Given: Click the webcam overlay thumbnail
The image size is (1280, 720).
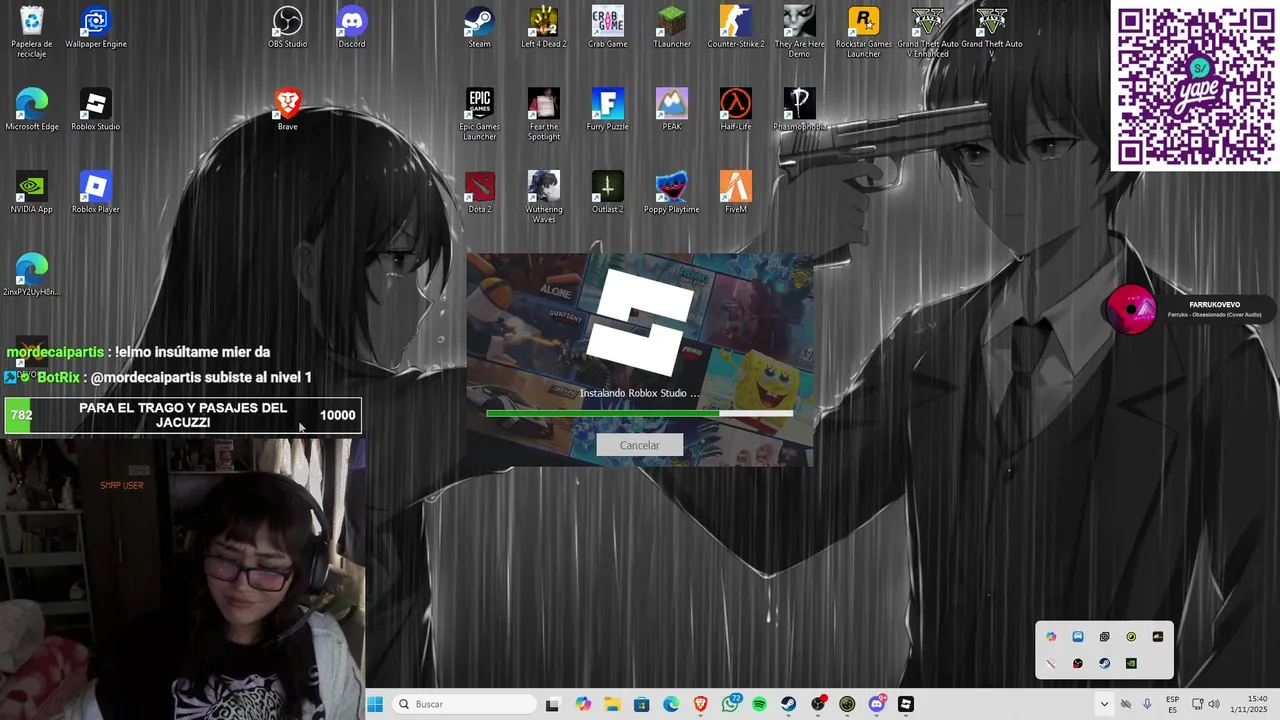Looking at the screenshot, I should [182, 579].
